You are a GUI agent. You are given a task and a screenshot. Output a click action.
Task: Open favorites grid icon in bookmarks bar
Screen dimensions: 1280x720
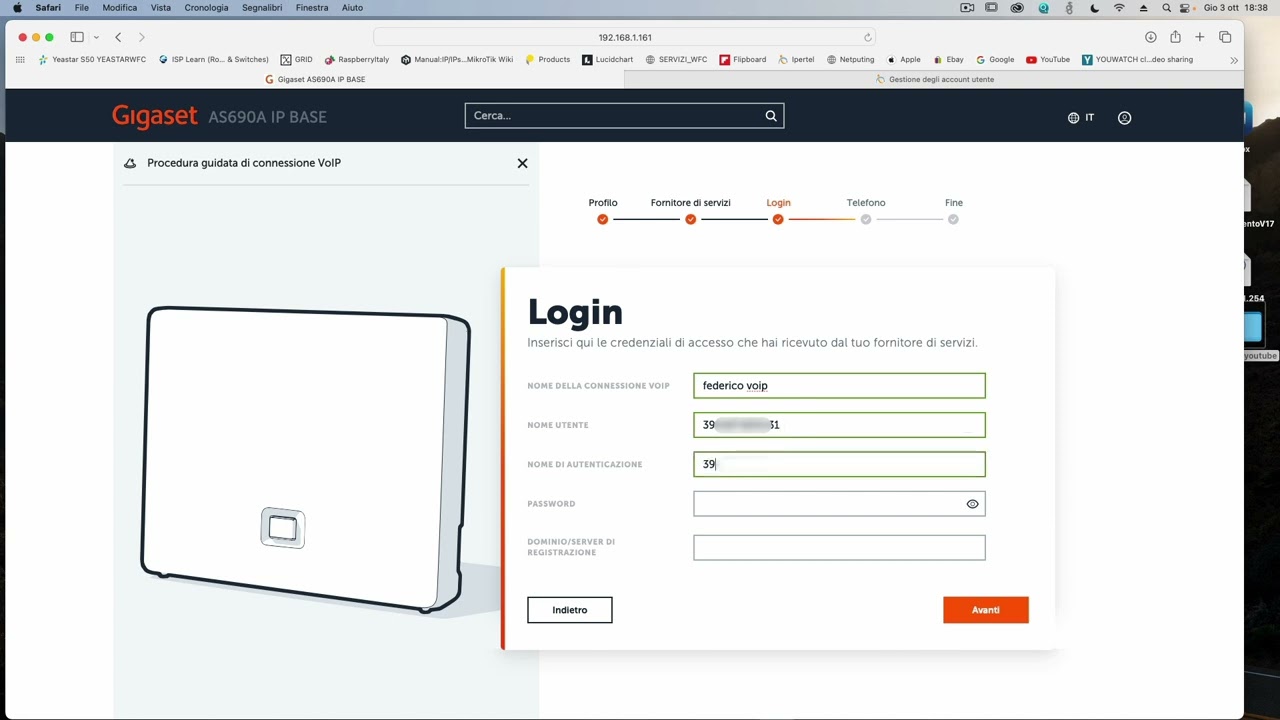click(x=20, y=60)
